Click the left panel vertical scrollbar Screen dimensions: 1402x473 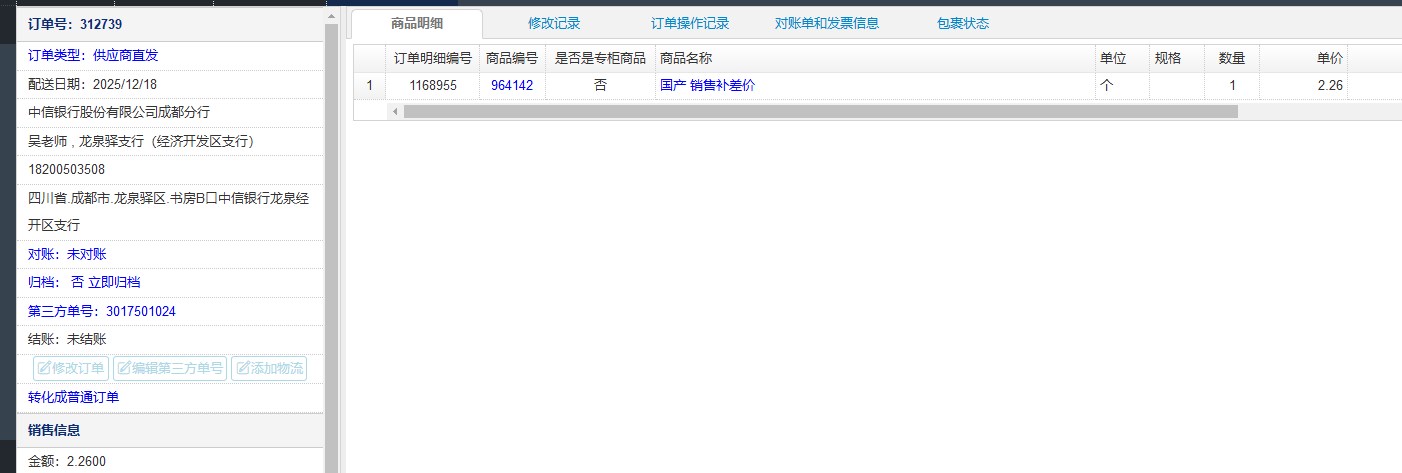tap(332, 250)
